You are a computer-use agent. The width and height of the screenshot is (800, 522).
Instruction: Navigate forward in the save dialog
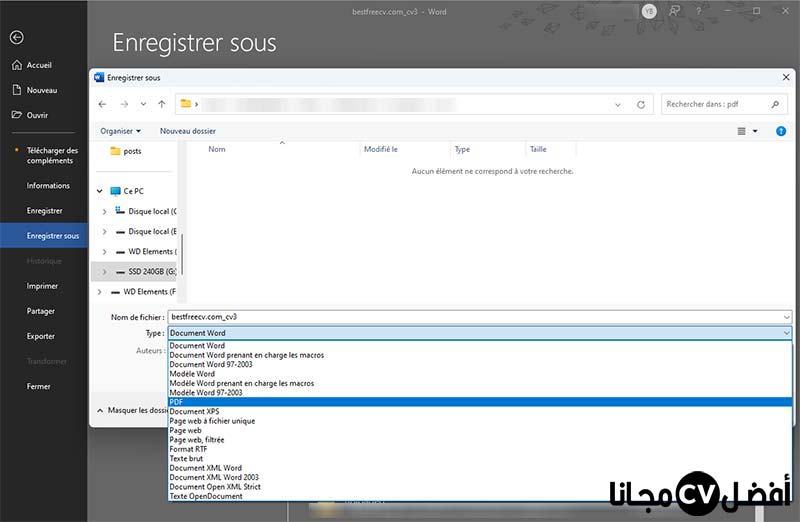click(124, 104)
